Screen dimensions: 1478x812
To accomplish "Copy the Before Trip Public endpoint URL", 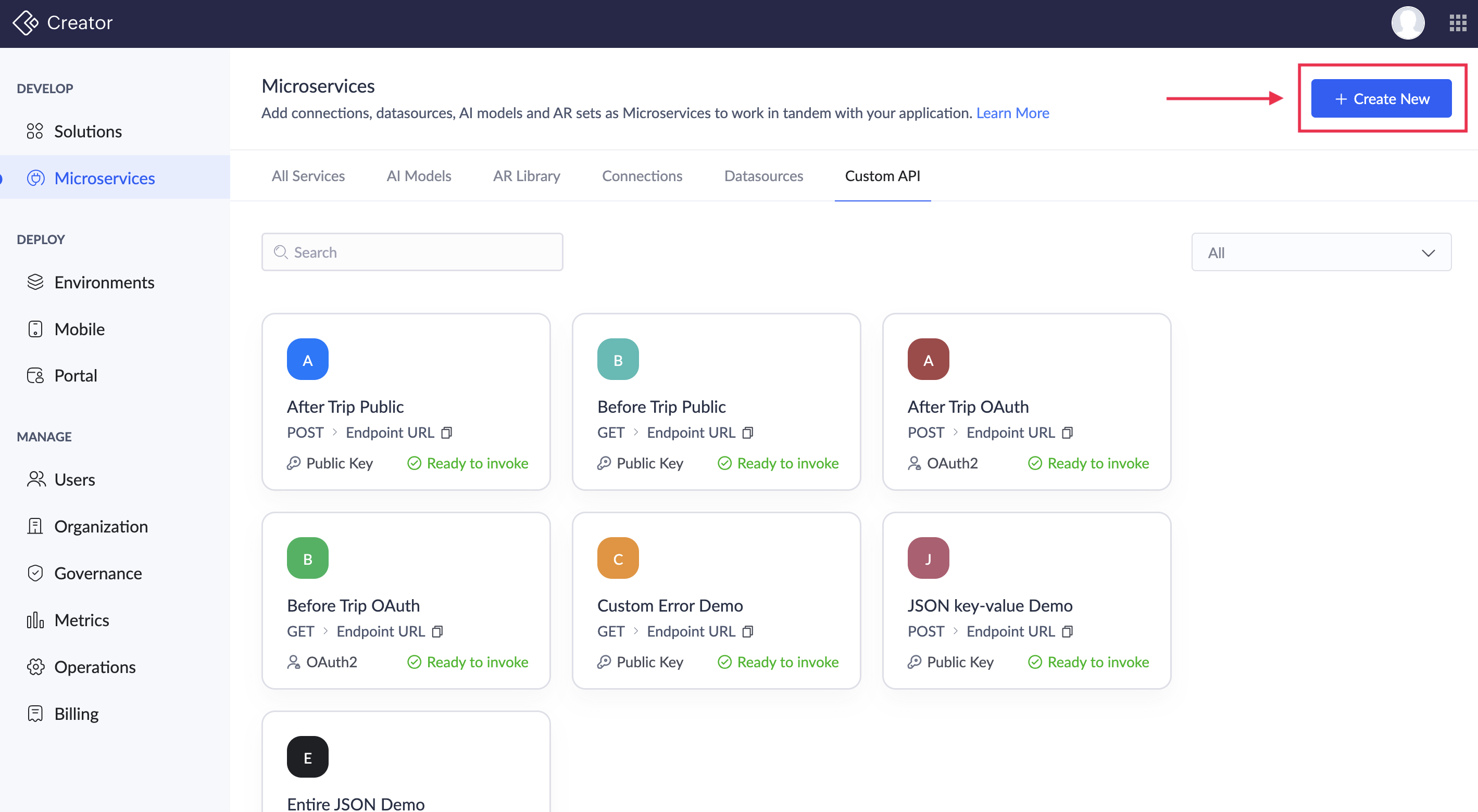I will coord(748,433).
